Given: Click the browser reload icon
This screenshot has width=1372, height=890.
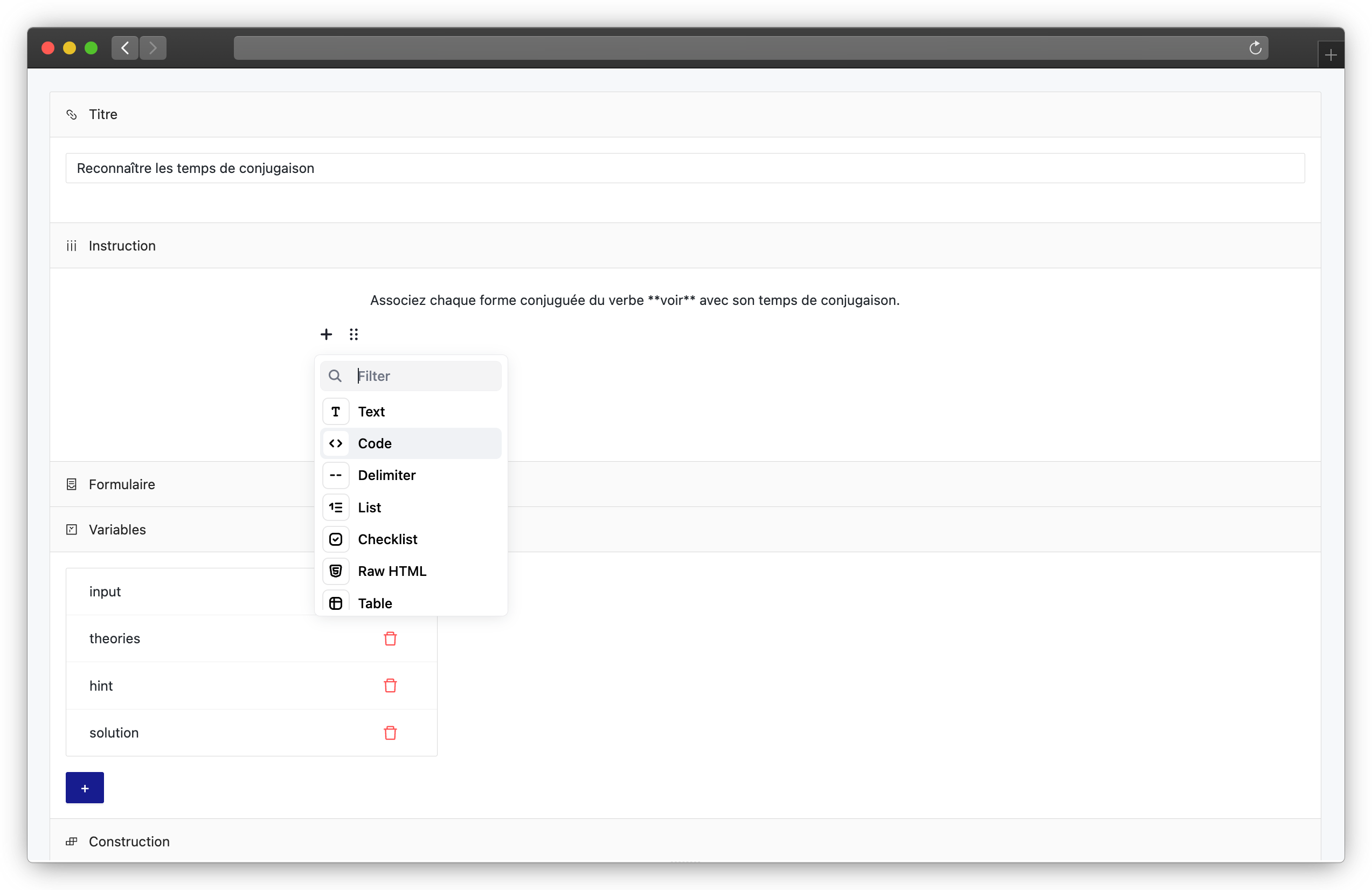Looking at the screenshot, I should click(1255, 48).
